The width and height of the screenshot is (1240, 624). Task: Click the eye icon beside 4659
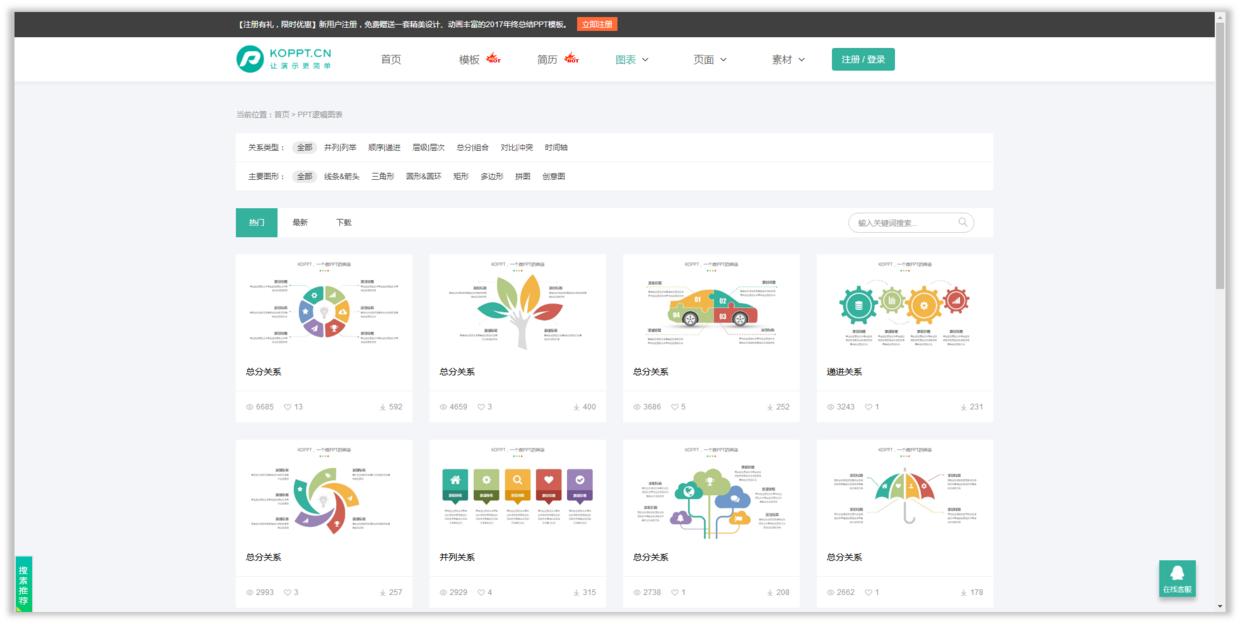(443, 407)
